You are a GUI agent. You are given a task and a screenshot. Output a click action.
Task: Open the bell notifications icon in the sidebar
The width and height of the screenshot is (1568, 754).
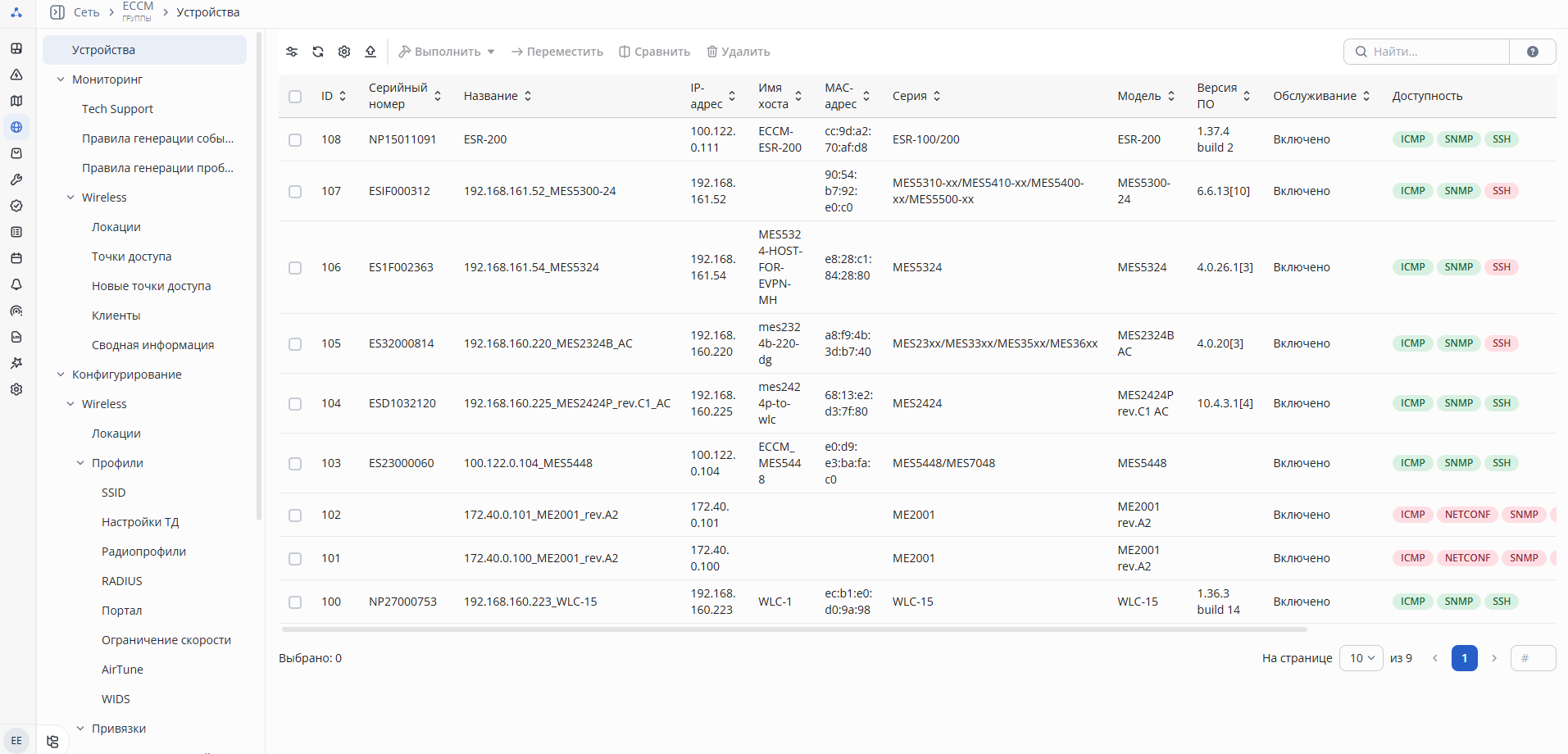[16, 284]
